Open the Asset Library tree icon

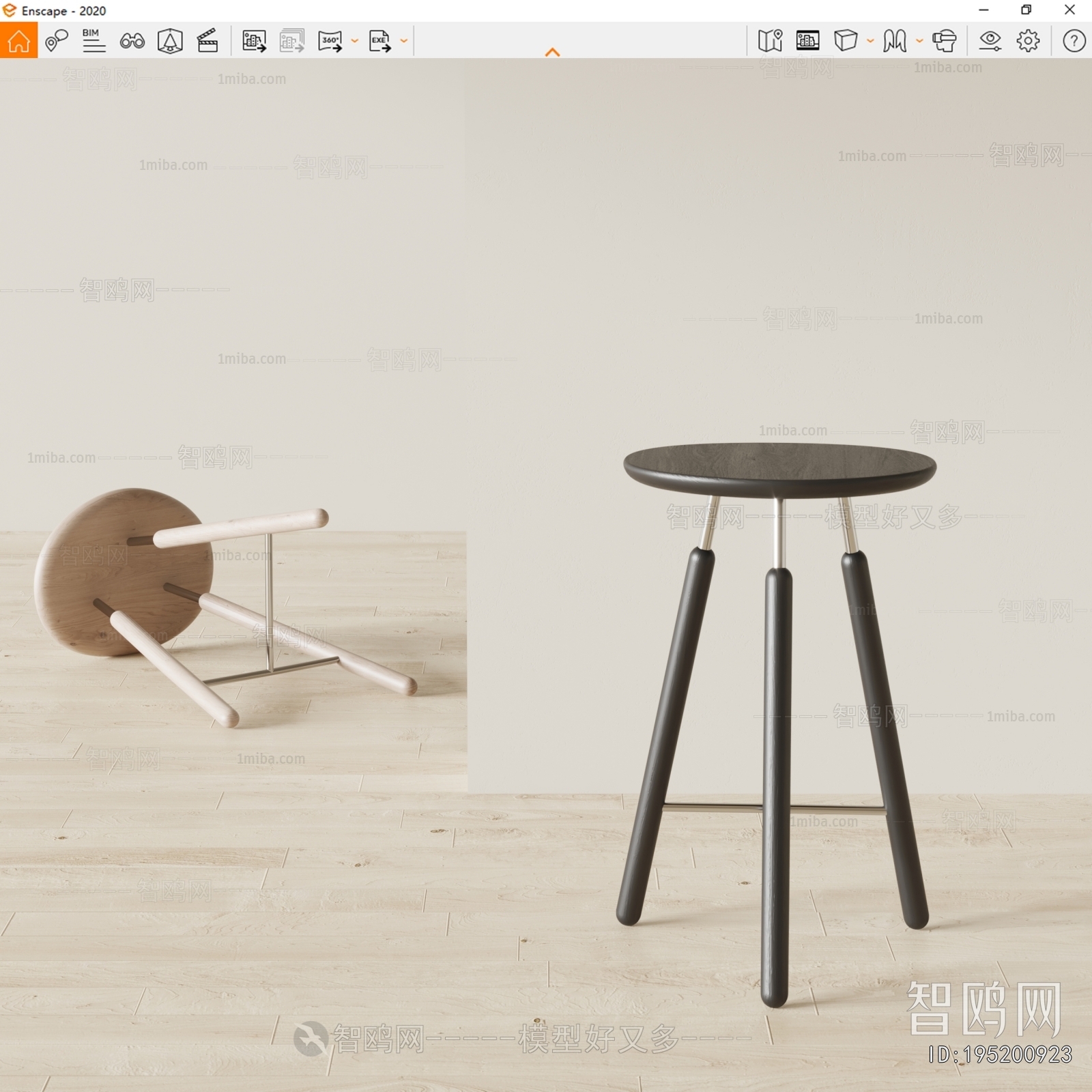[170, 41]
